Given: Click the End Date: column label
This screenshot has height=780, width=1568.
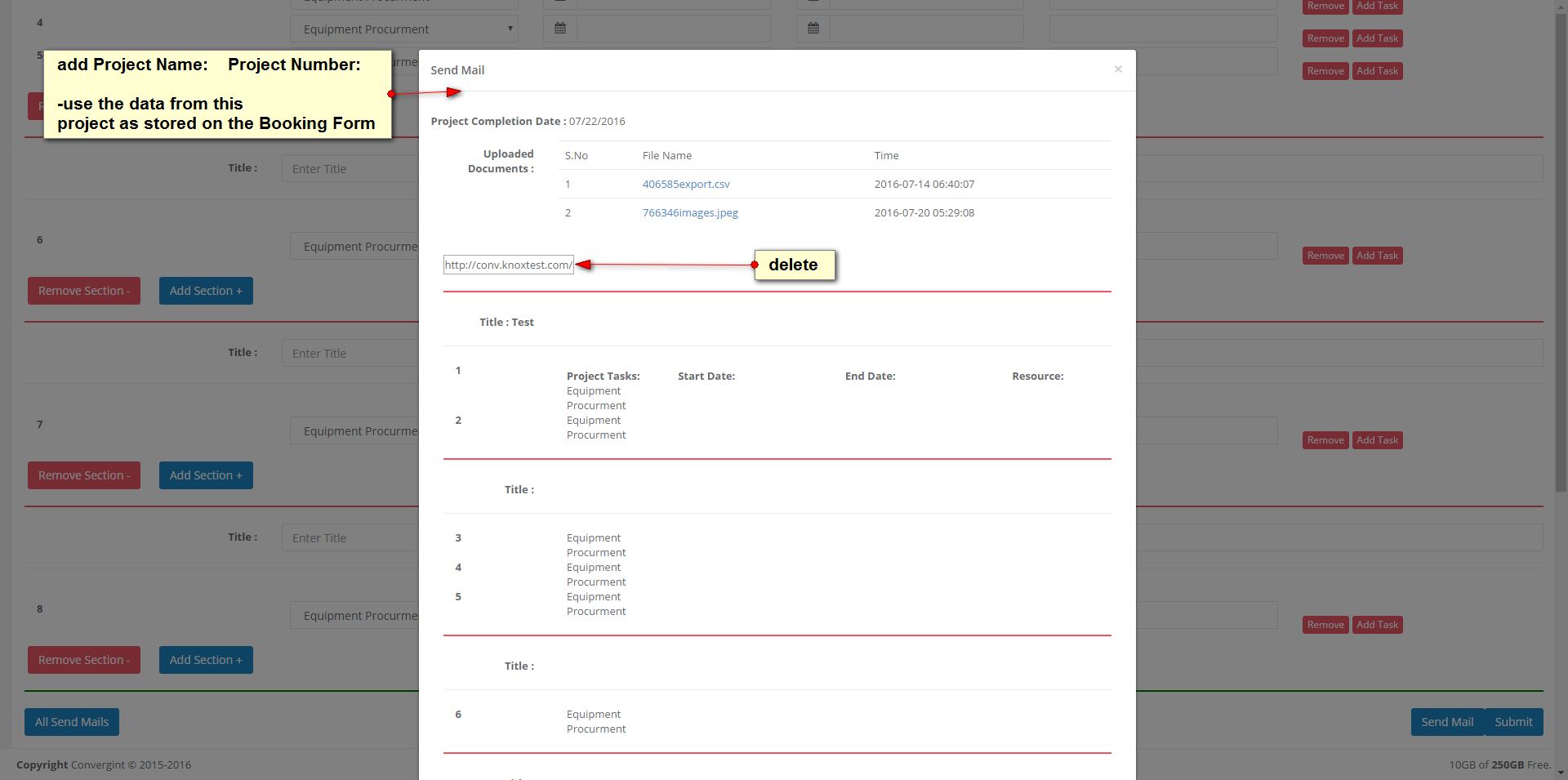Looking at the screenshot, I should 871,376.
